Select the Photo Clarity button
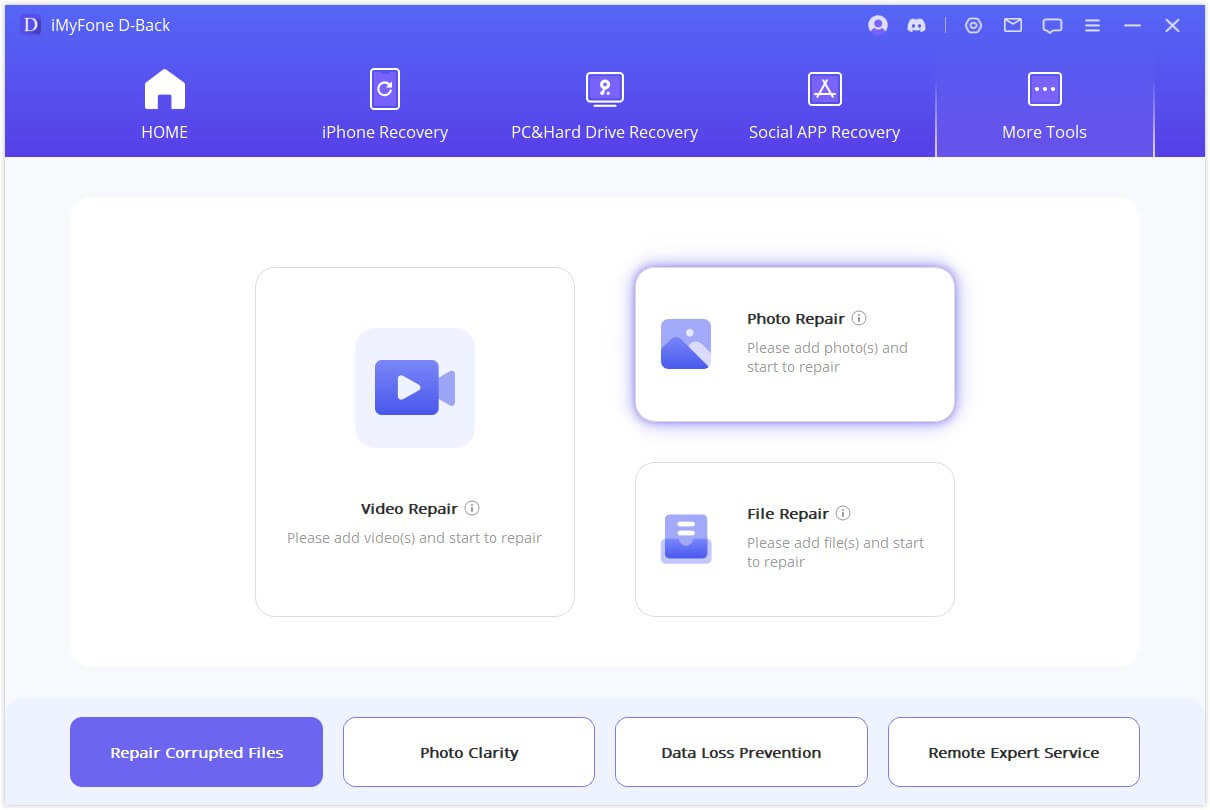Screen dimensions: 1210x810 (469, 752)
